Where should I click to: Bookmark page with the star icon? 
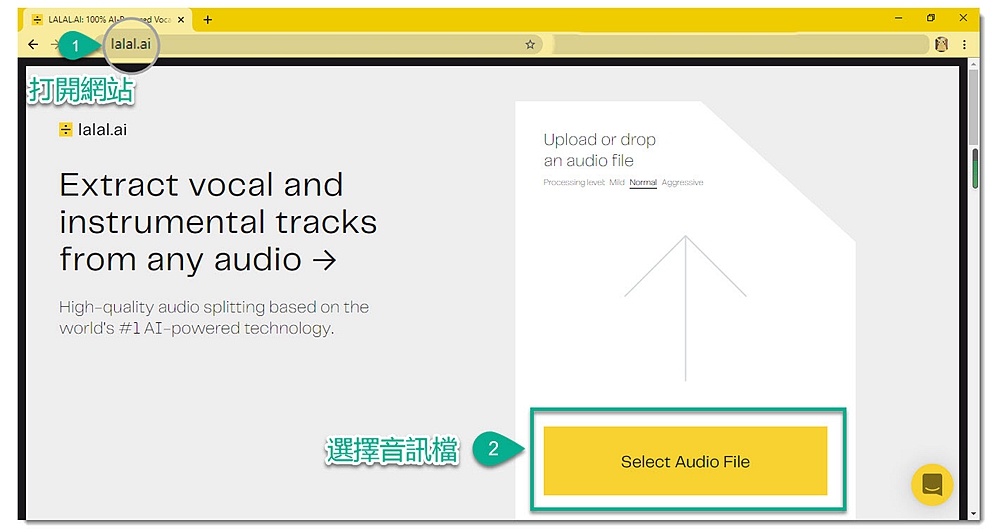click(x=530, y=44)
